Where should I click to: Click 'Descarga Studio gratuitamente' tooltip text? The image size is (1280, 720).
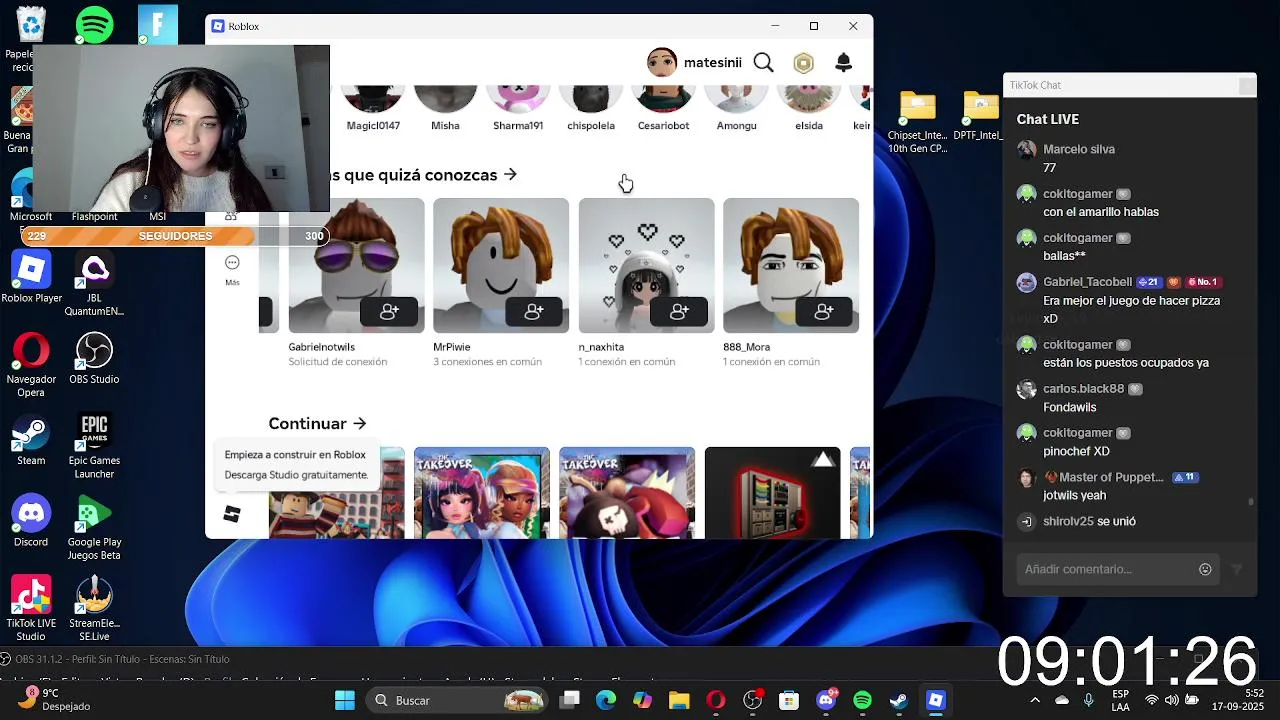[296, 475]
